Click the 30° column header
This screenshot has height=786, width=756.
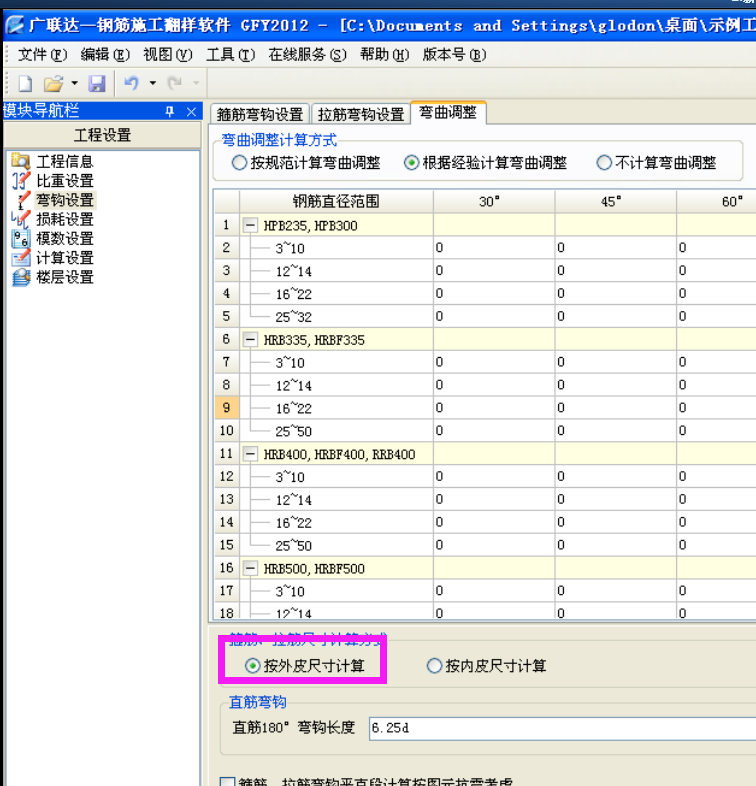494,202
